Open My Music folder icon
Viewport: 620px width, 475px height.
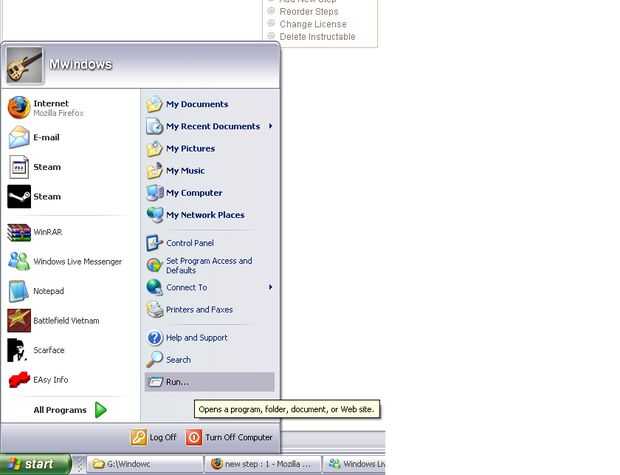pos(154,170)
